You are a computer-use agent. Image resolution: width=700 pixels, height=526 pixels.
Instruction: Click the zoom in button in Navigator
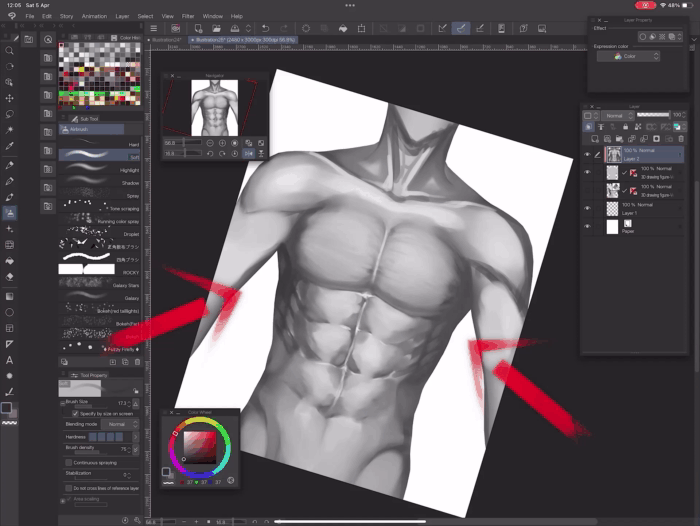(x=222, y=143)
